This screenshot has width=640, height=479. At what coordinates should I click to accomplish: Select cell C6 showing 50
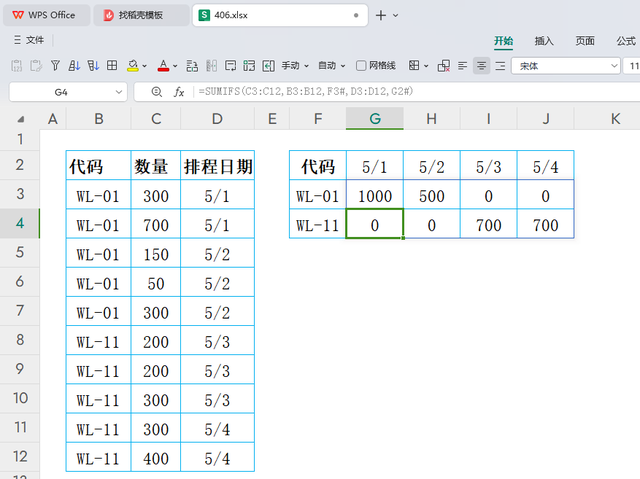point(156,284)
